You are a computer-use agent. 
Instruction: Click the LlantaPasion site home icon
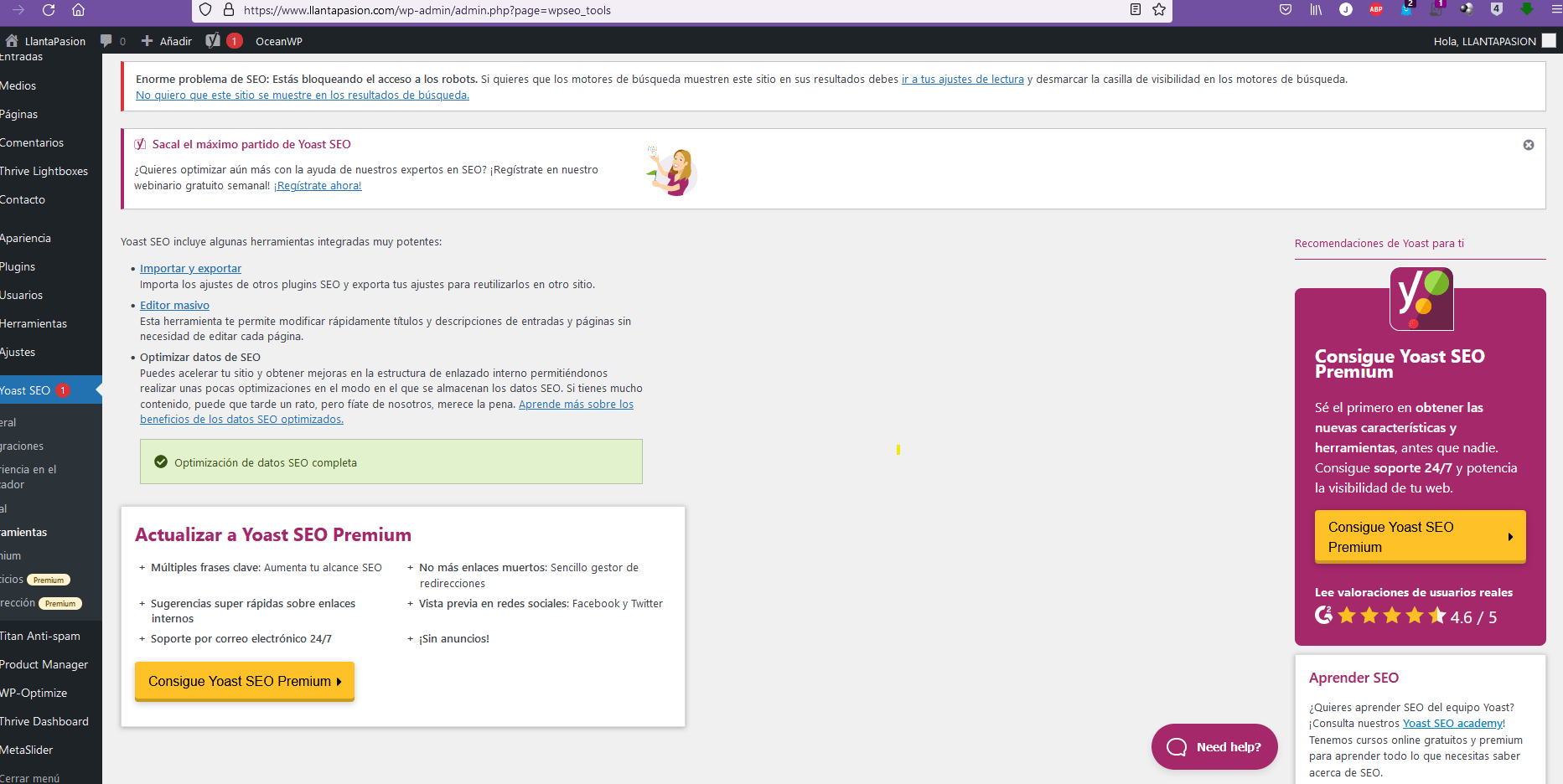coord(12,41)
